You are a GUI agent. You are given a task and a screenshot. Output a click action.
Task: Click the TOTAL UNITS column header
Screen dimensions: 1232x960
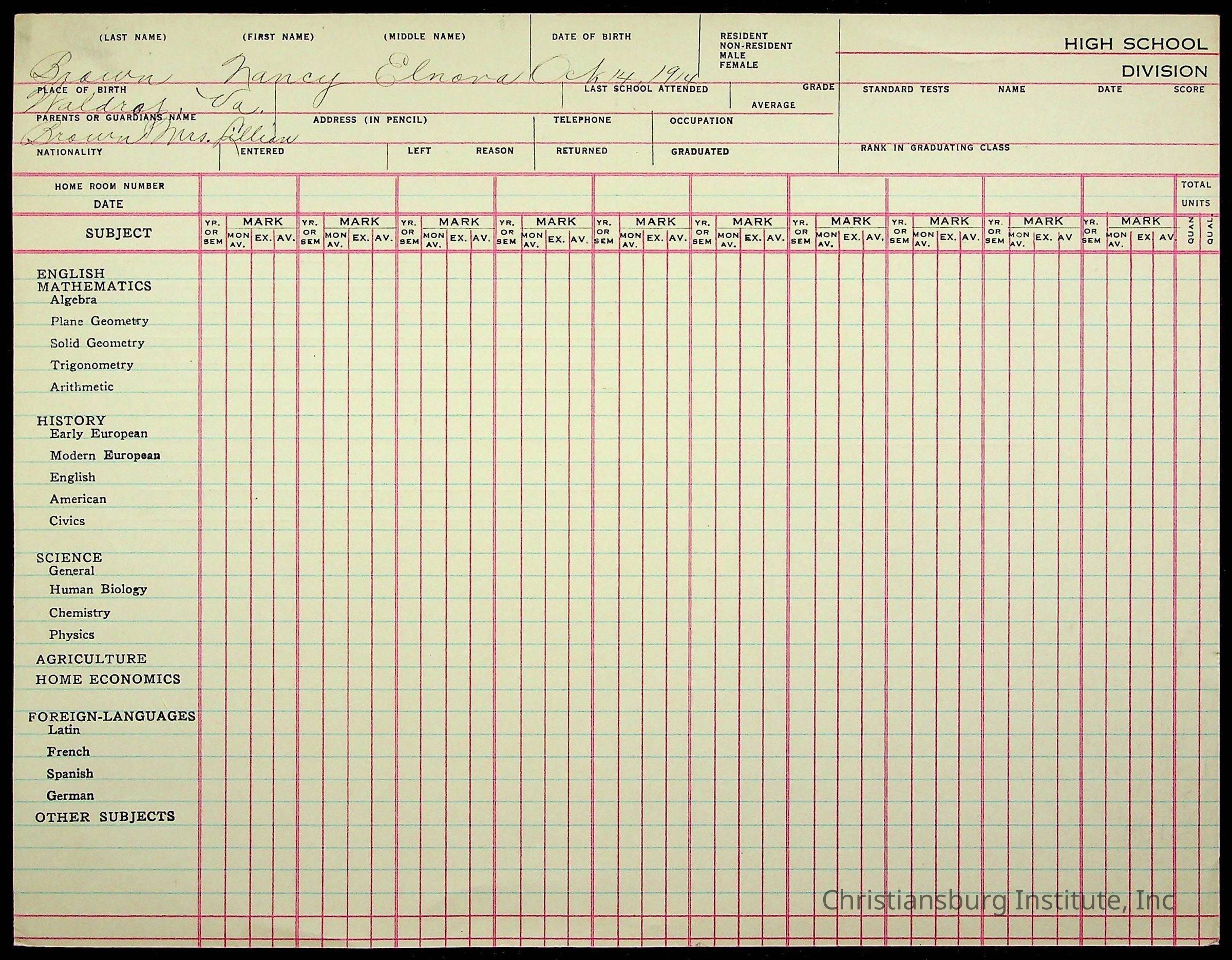coord(1196,194)
